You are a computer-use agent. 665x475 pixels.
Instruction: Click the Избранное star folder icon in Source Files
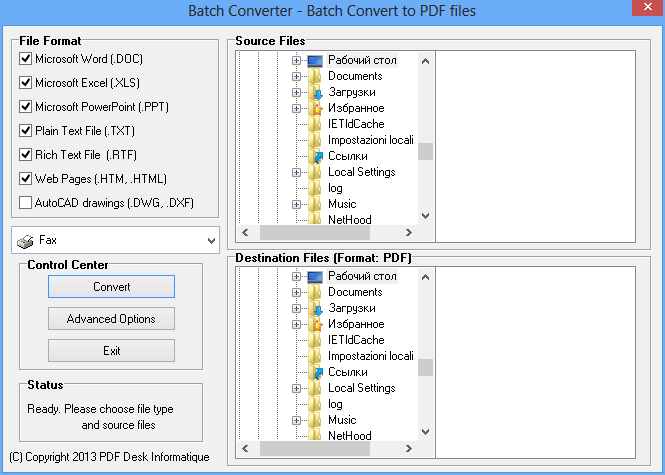point(316,108)
